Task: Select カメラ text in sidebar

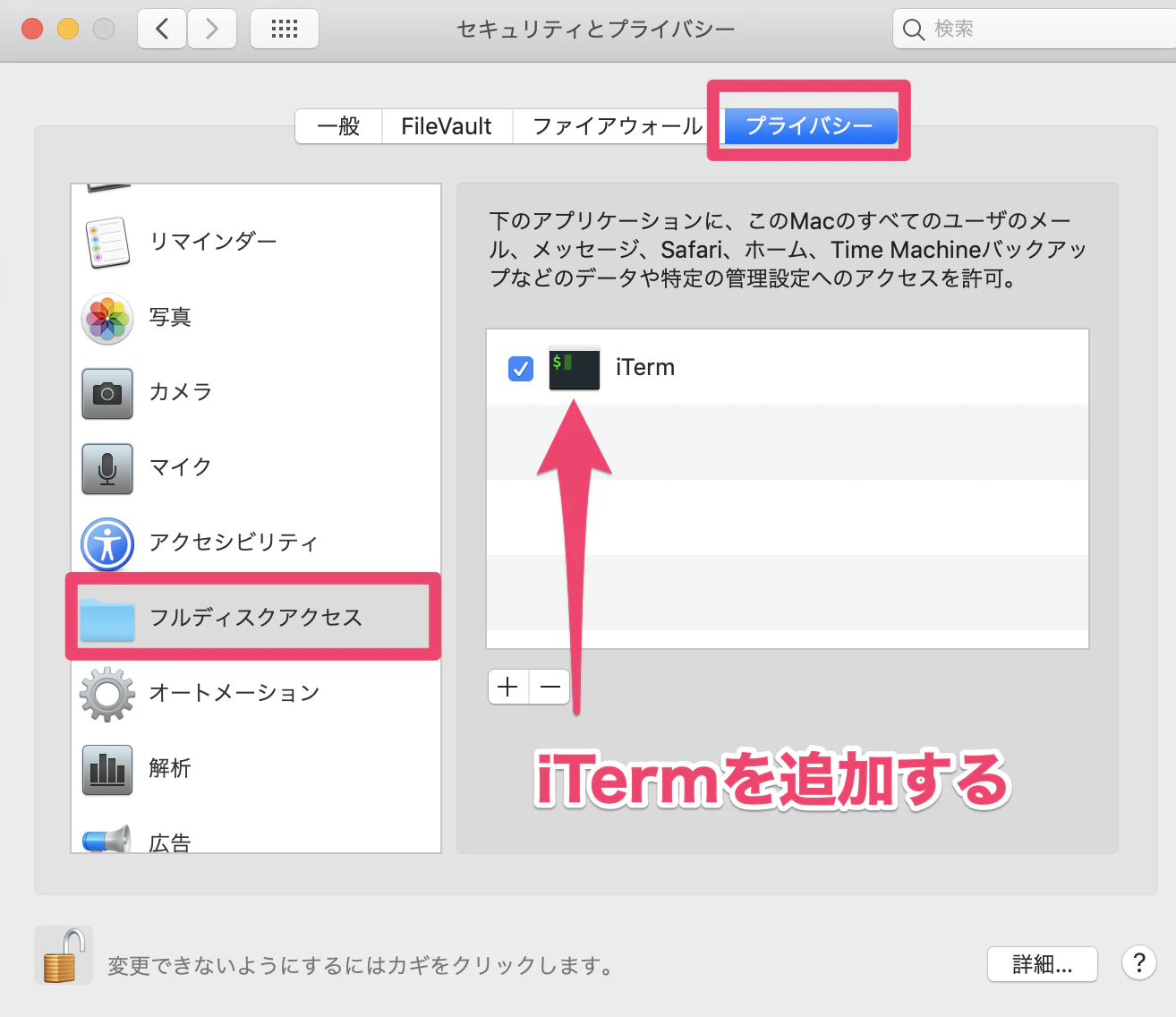Action: coord(181,392)
